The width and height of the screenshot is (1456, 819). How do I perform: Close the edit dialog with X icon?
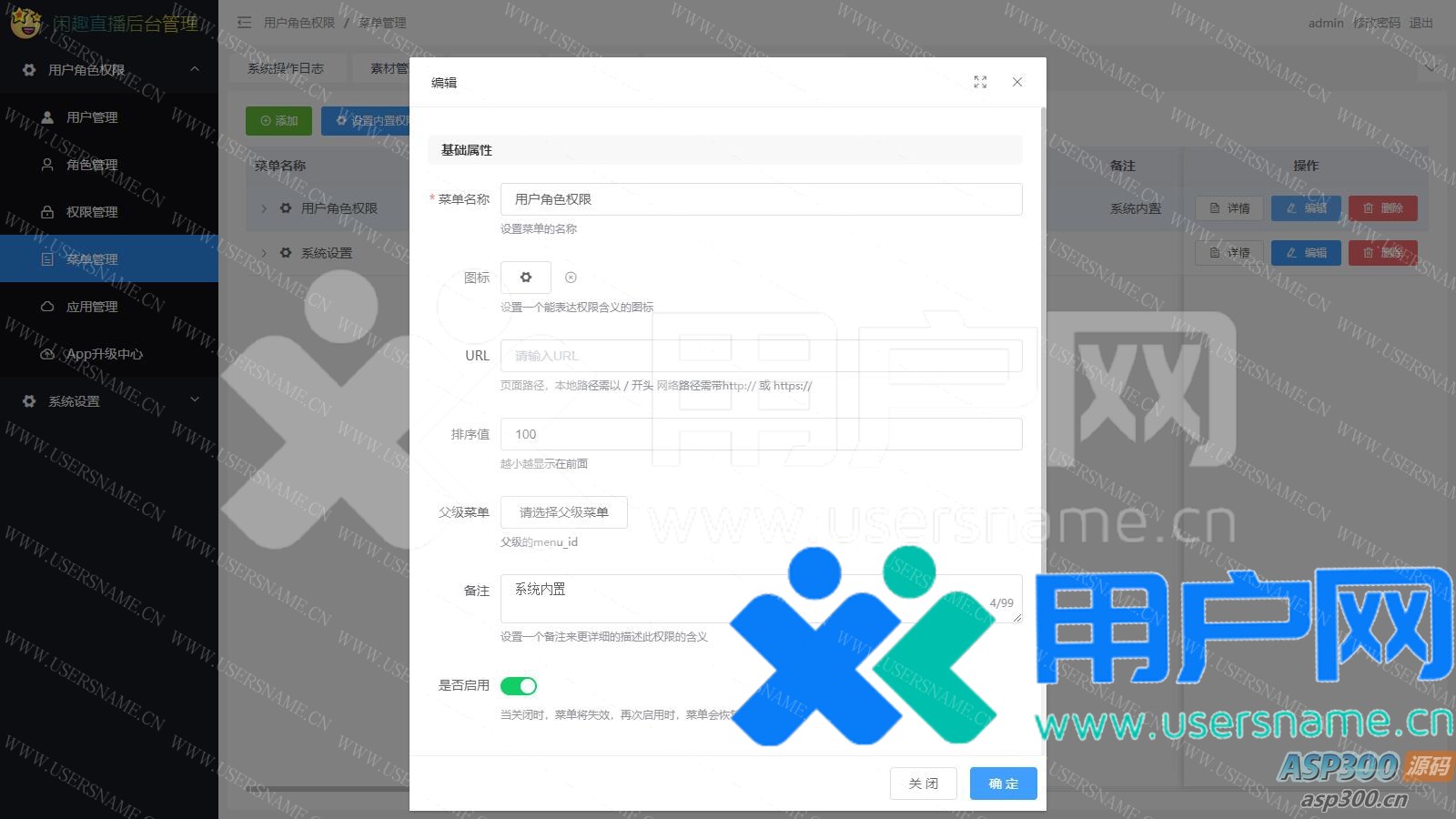pyautogui.click(x=1017, y=82)
